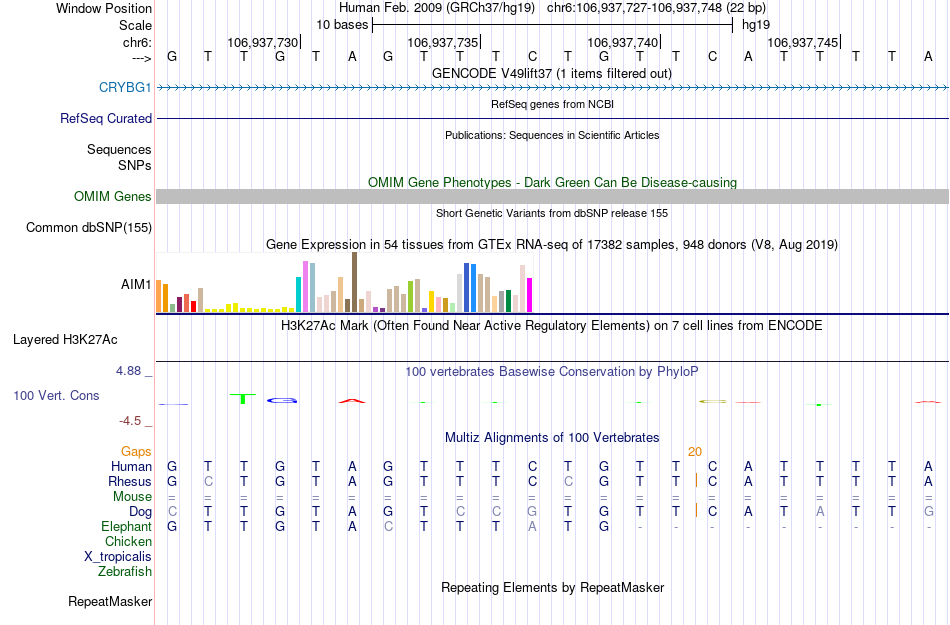Click the magenta GTEx expression bar
The width and height of the screenshot is (950, 625).
point(530,295)
